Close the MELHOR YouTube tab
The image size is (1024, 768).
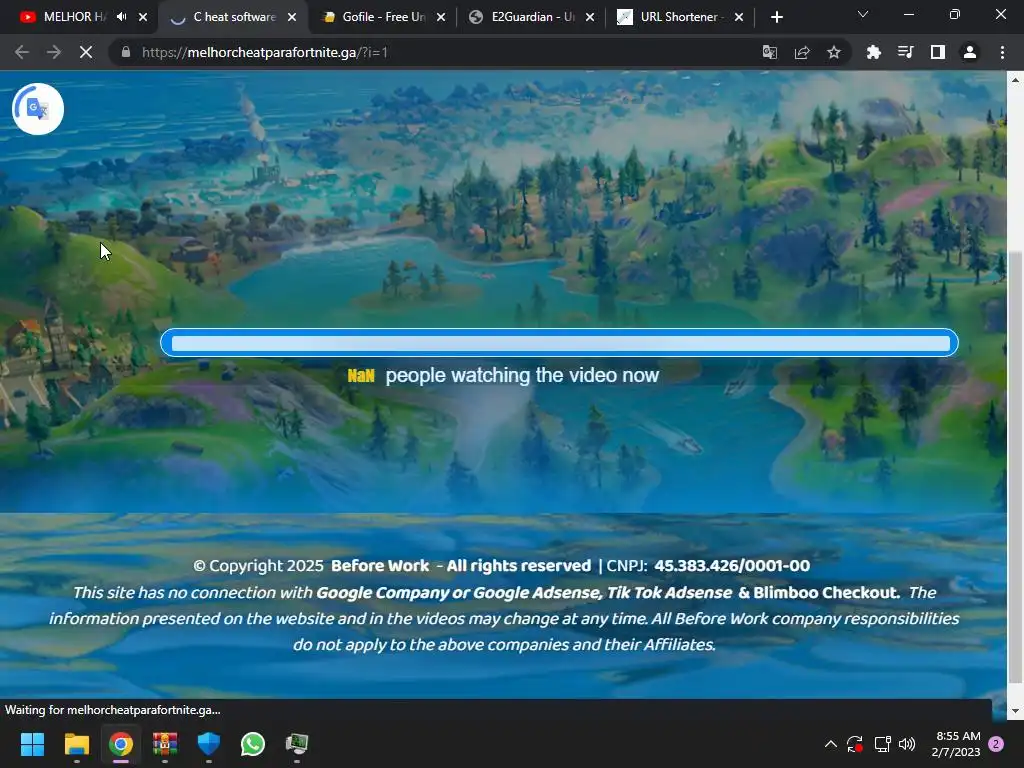(143, 17)
